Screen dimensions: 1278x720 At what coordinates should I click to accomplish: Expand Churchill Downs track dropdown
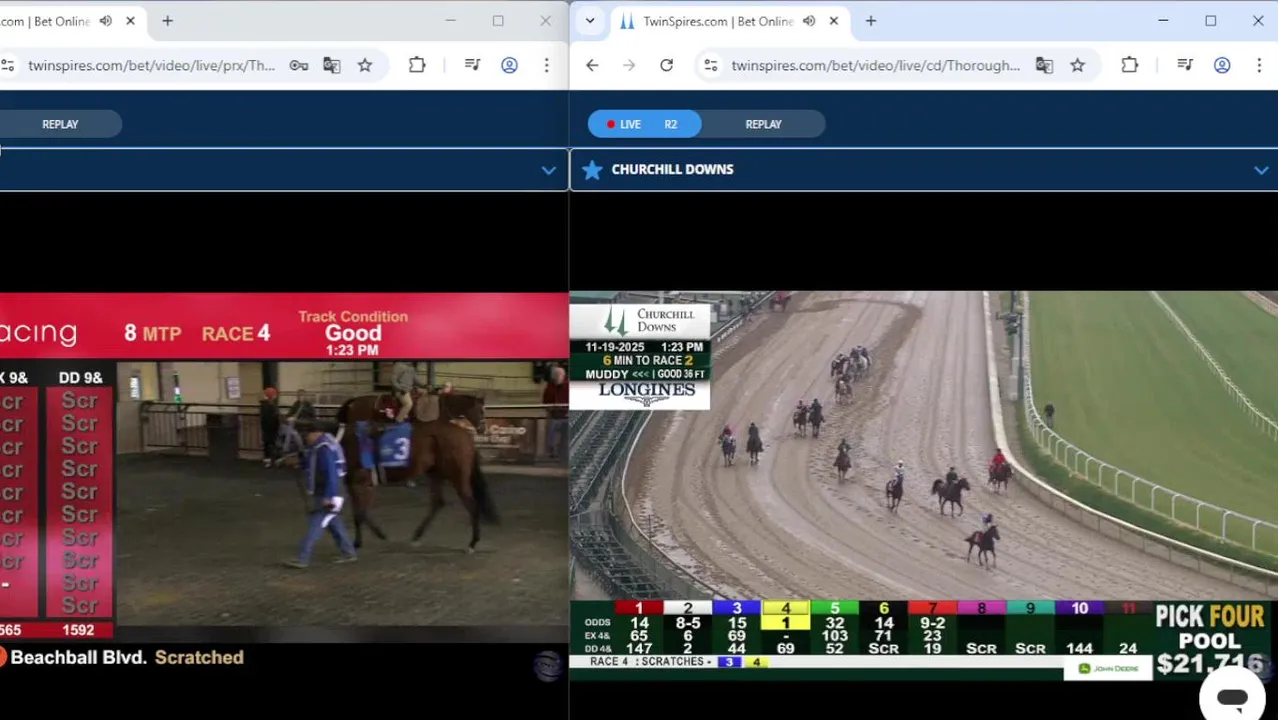1261,170
